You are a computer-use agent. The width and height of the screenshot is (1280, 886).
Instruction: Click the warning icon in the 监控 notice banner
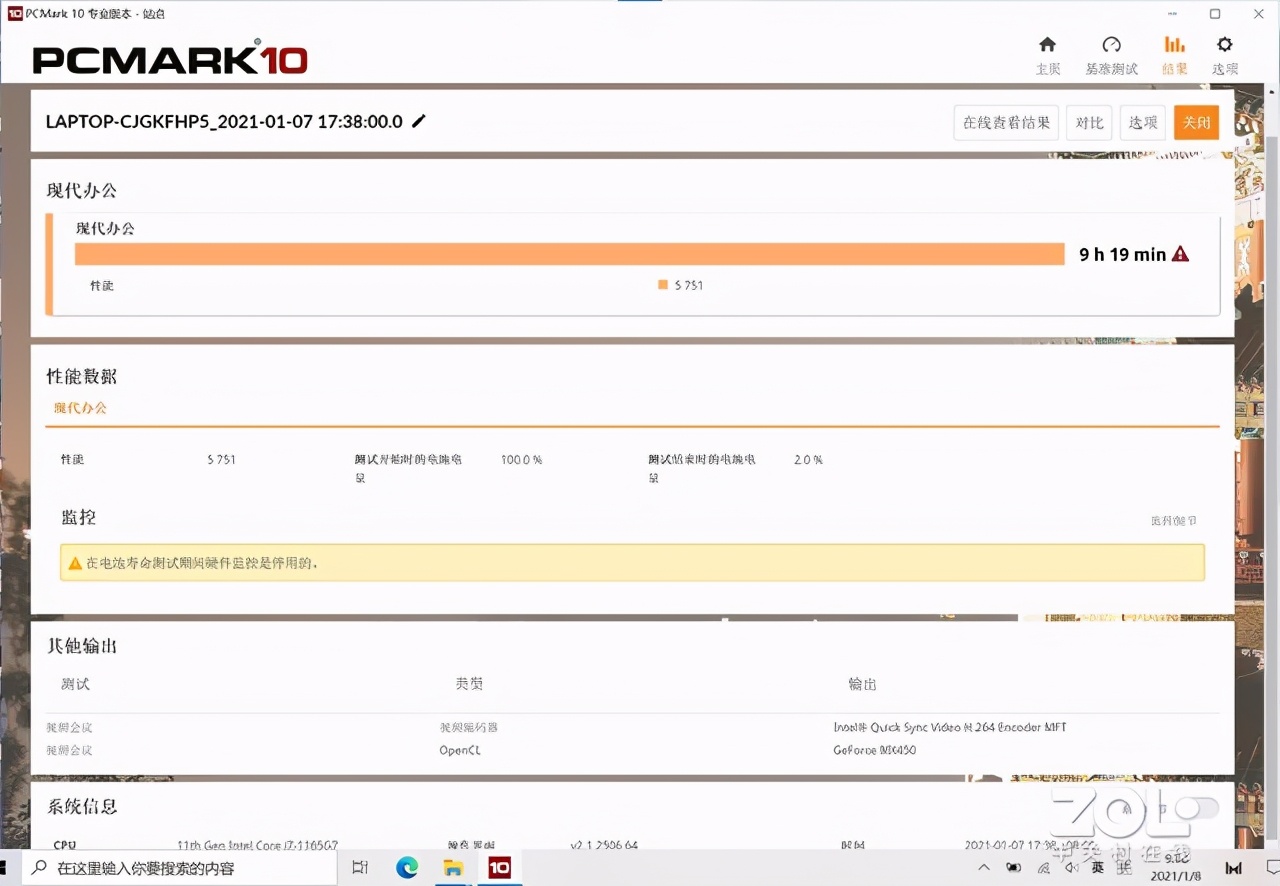coord(75,562)
